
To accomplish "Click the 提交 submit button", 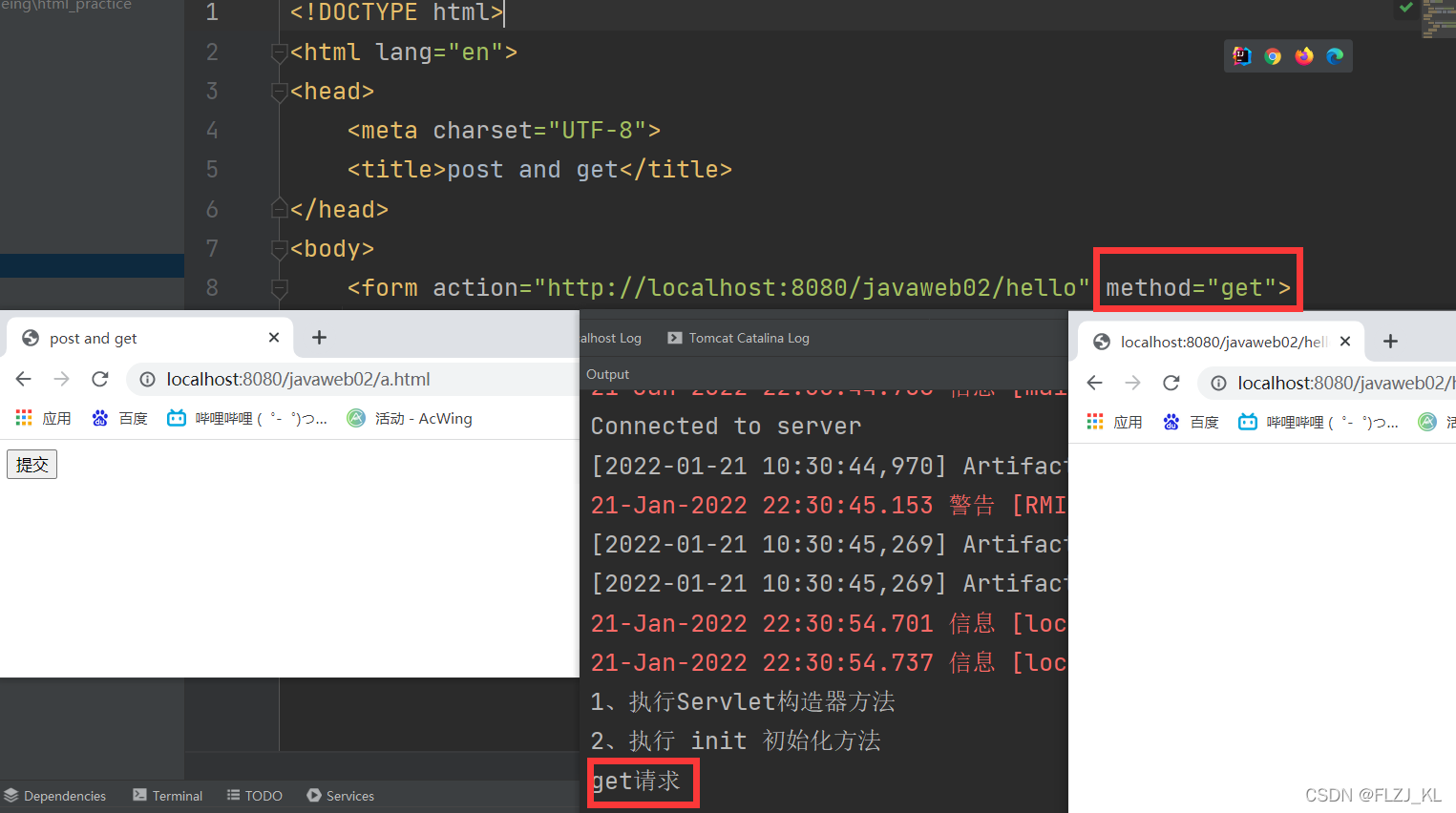I will click(32, 465).
